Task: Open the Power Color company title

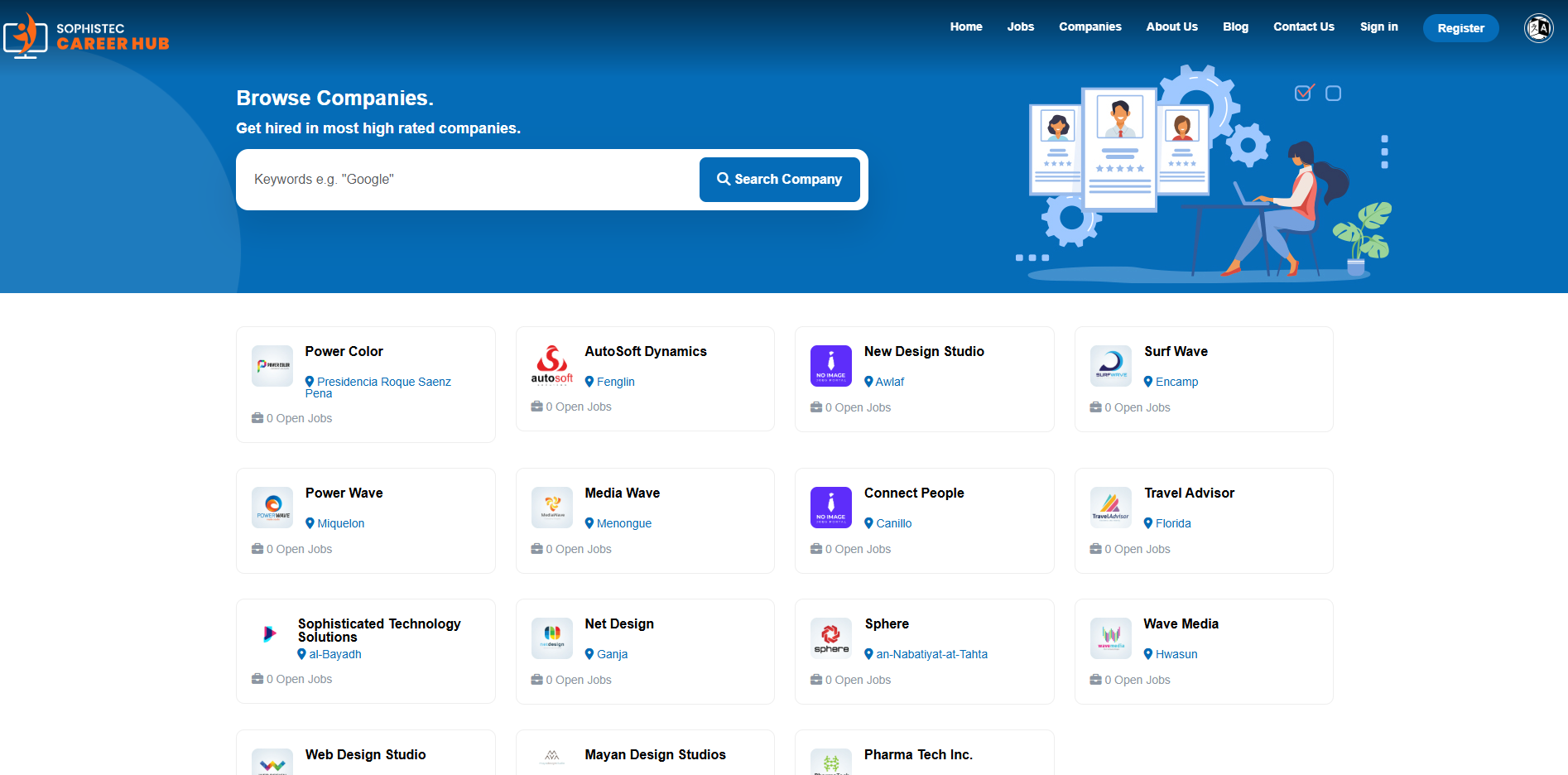Action: (x=344, y=352)
